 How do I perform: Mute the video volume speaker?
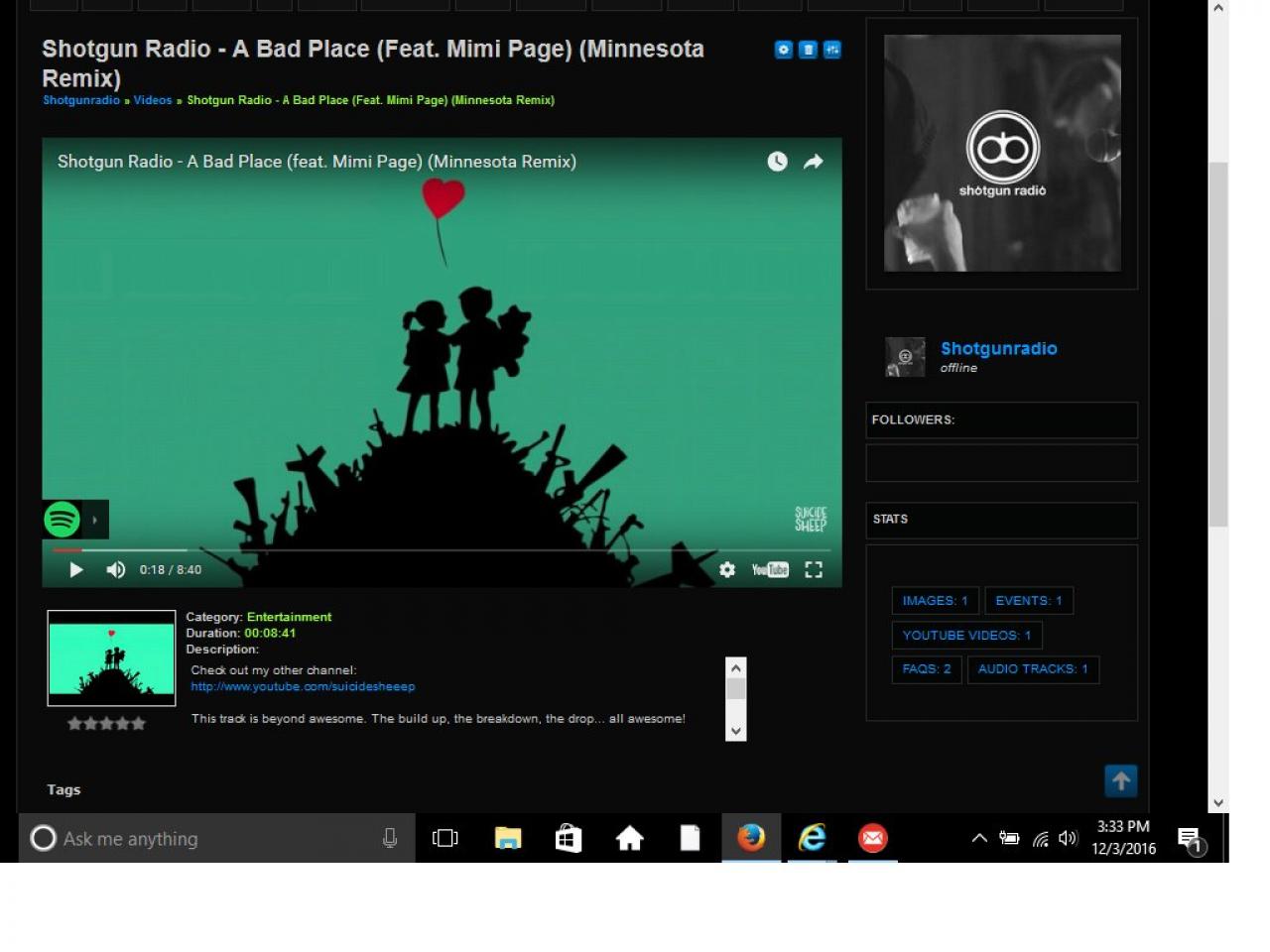click(x=116, y=569)
